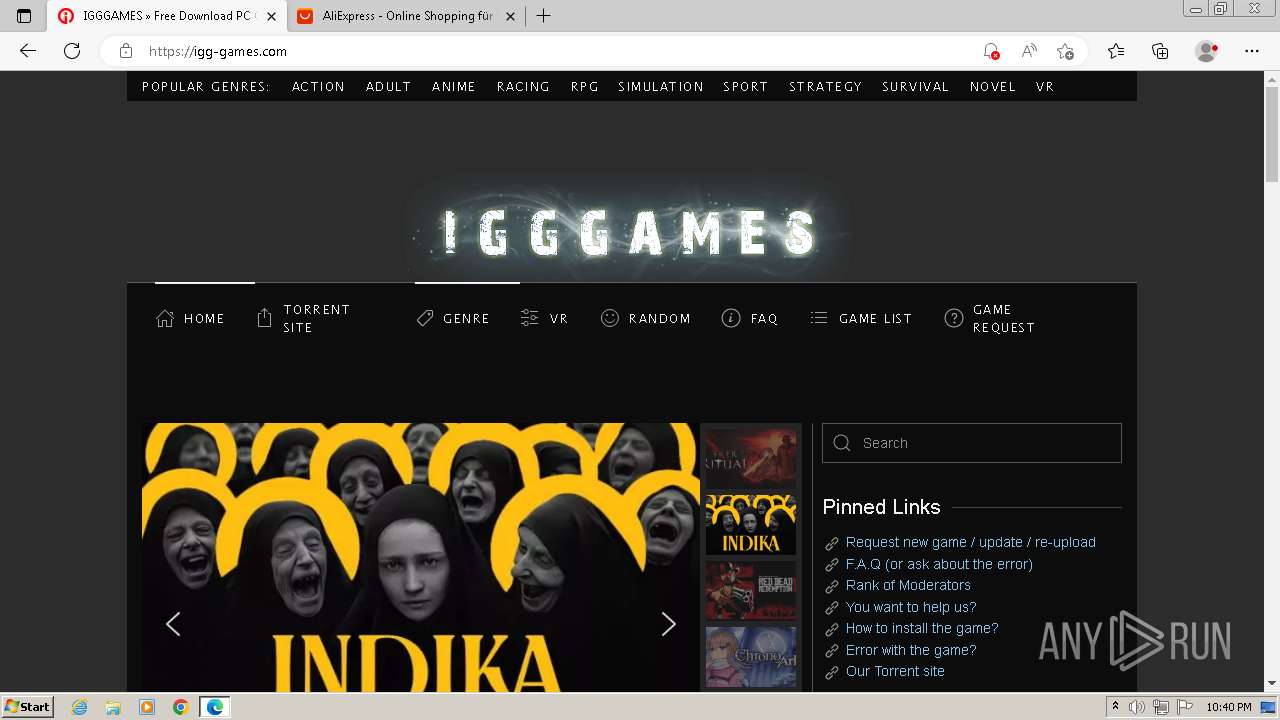1280x720 pixels.
Task: Open the taskbar clock 10:40 PM
Action: pyautogui.click(x=1229, y=707)
